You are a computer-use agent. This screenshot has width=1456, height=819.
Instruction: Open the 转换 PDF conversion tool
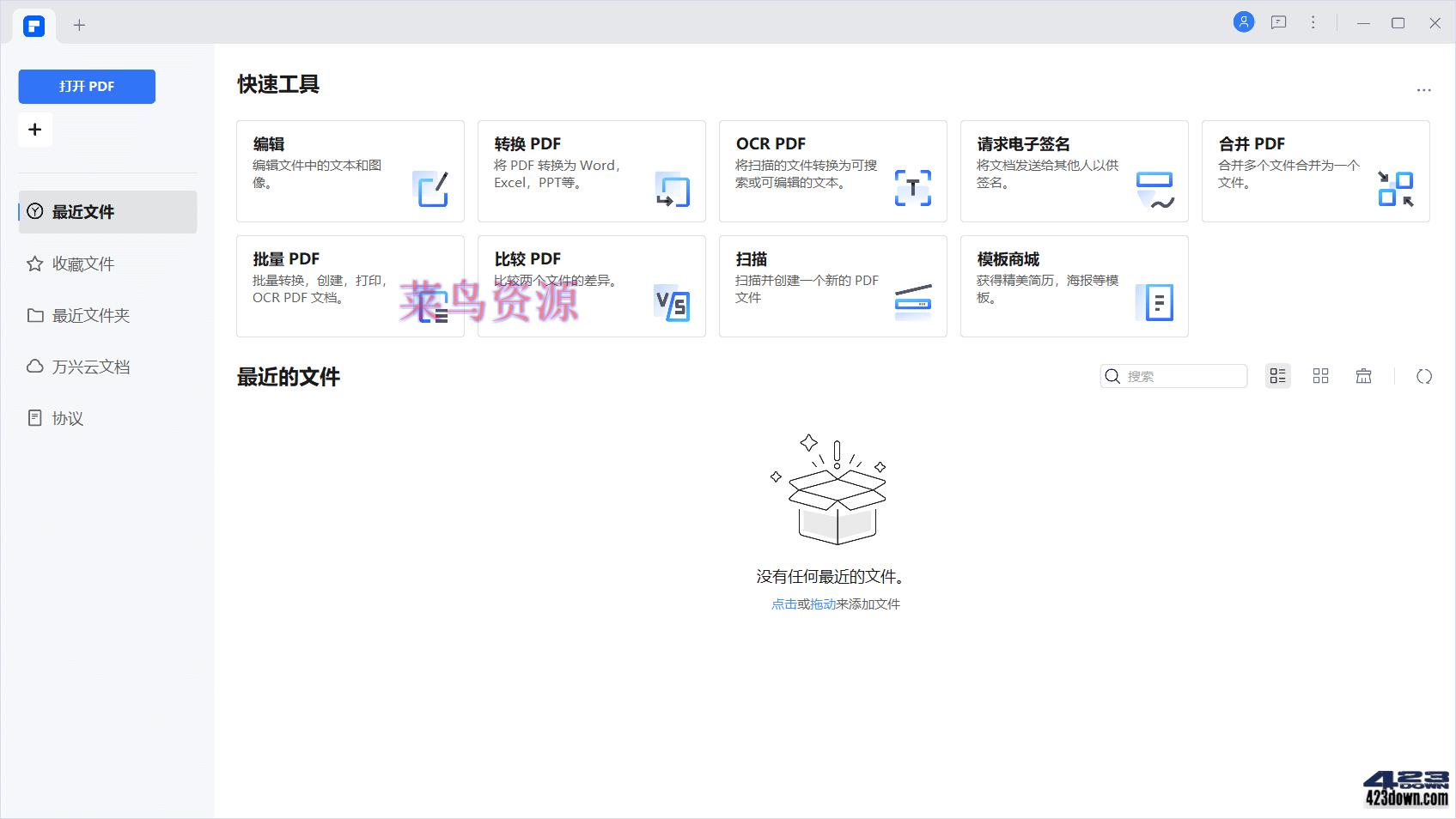pyautogui.click(x=591, y=171)
